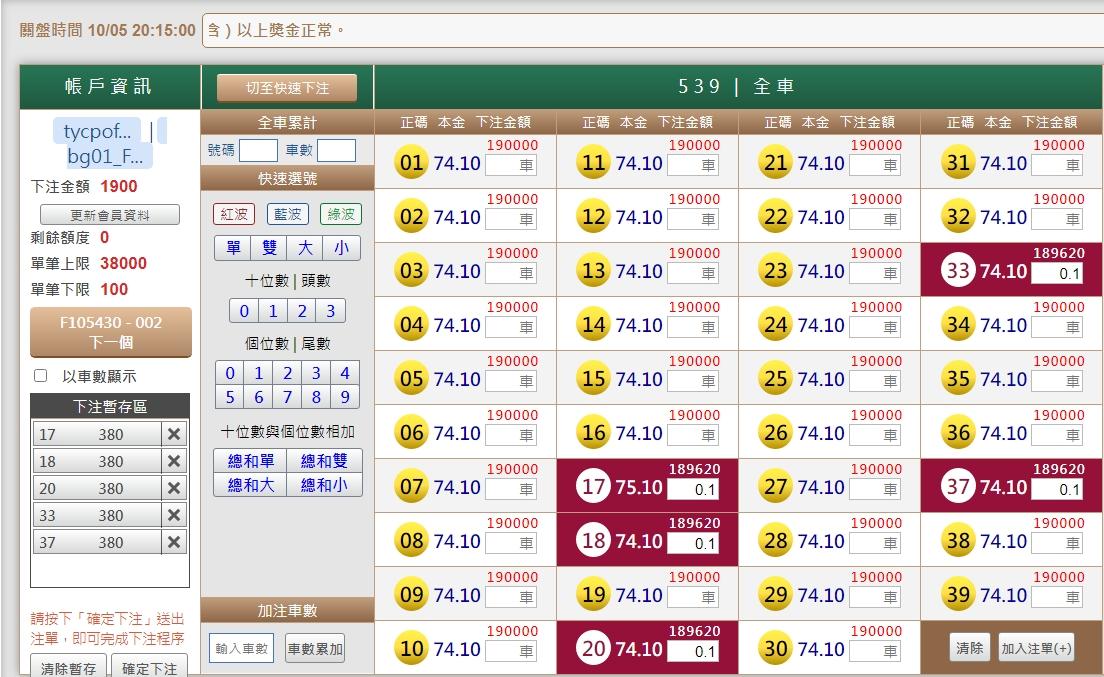1104x677 pixels.
Task: Remove the 20 entry from the bet queue
Action: 174,488
